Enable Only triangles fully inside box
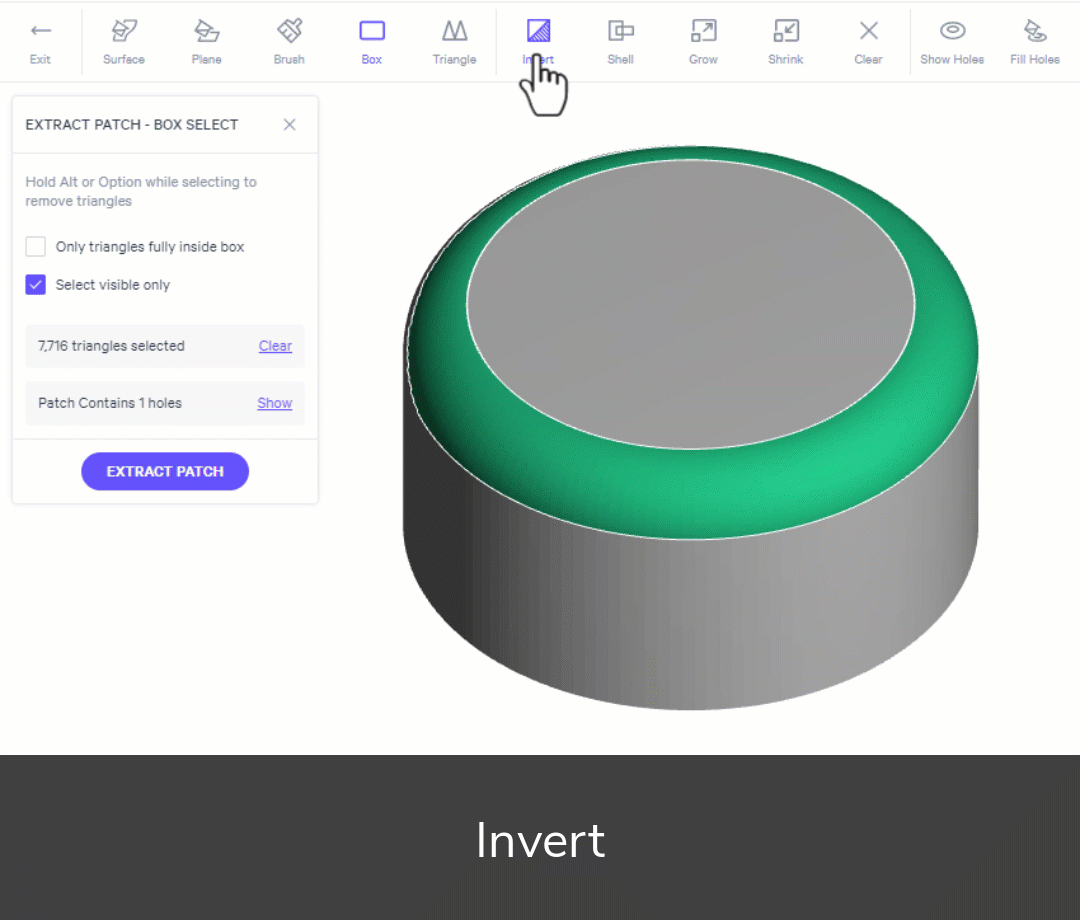This screenshot has height=920, width=1080. click(36, 247)
